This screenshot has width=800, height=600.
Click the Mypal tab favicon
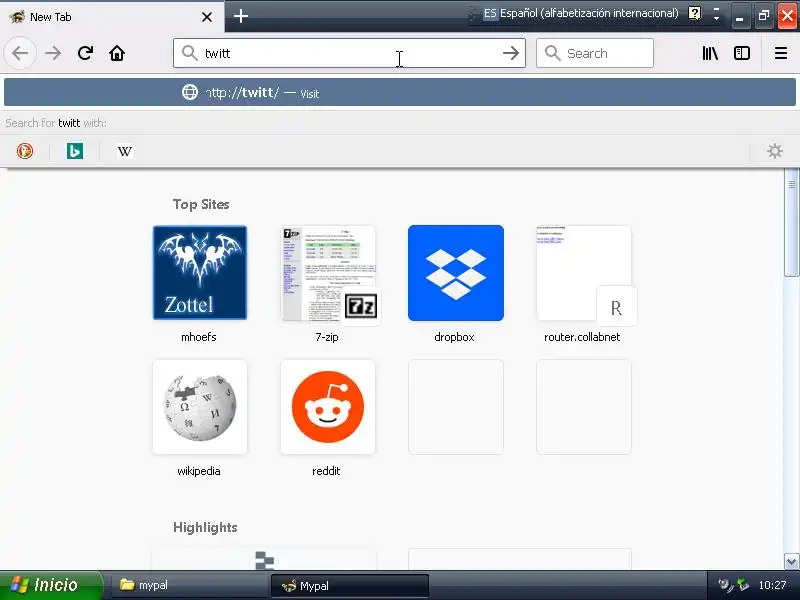pos(17,17)
